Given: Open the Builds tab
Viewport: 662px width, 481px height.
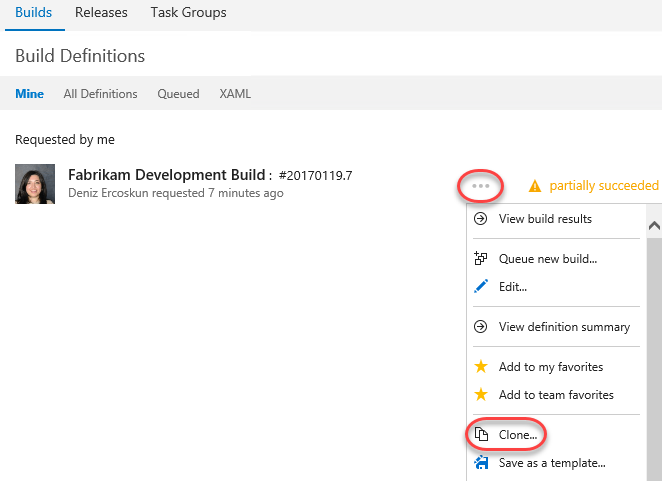Looking at the screenshot, I should click(x=33, y=13).
